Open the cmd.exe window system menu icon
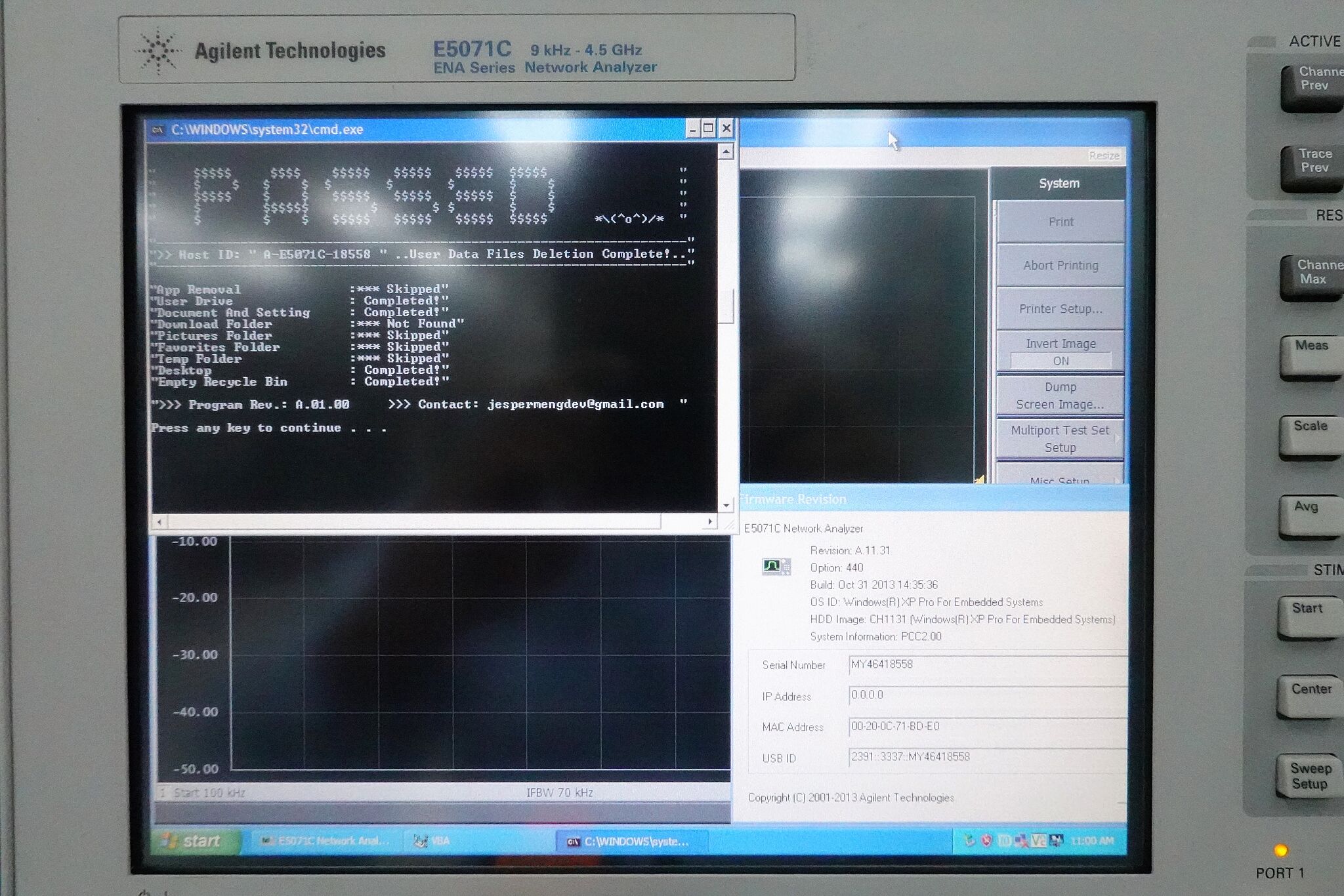This screenshot has height=896, width=1344. coord(157,130)
